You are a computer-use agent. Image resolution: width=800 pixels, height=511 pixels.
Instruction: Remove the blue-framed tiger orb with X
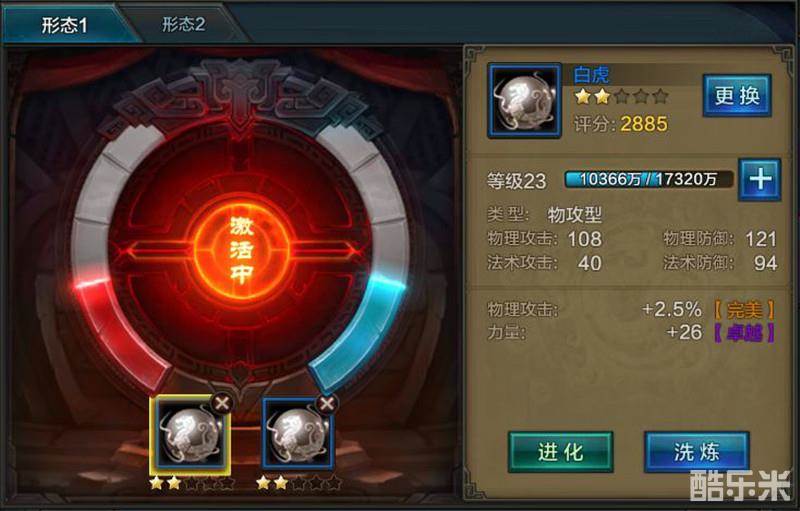click(x=327, y=404)
